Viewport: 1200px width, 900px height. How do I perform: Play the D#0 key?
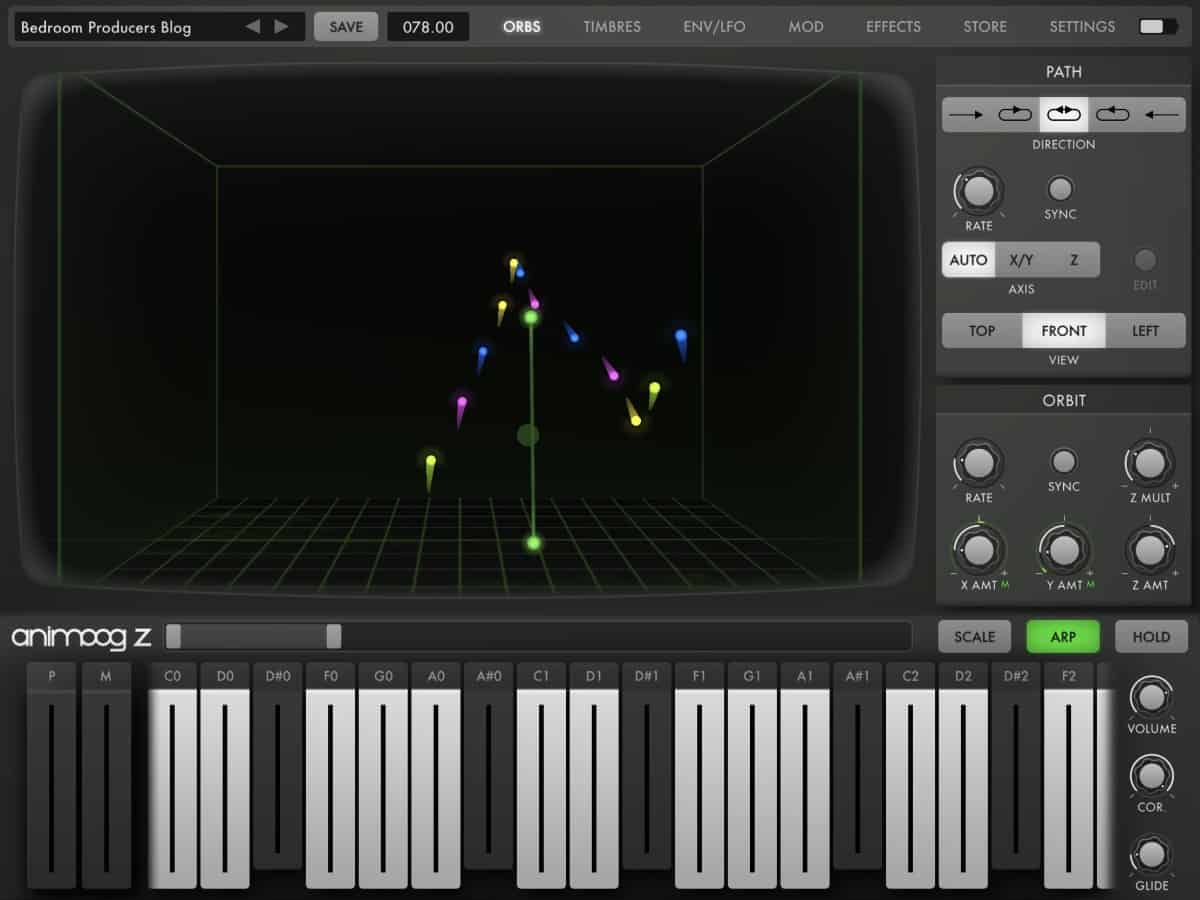pos(278,765)
